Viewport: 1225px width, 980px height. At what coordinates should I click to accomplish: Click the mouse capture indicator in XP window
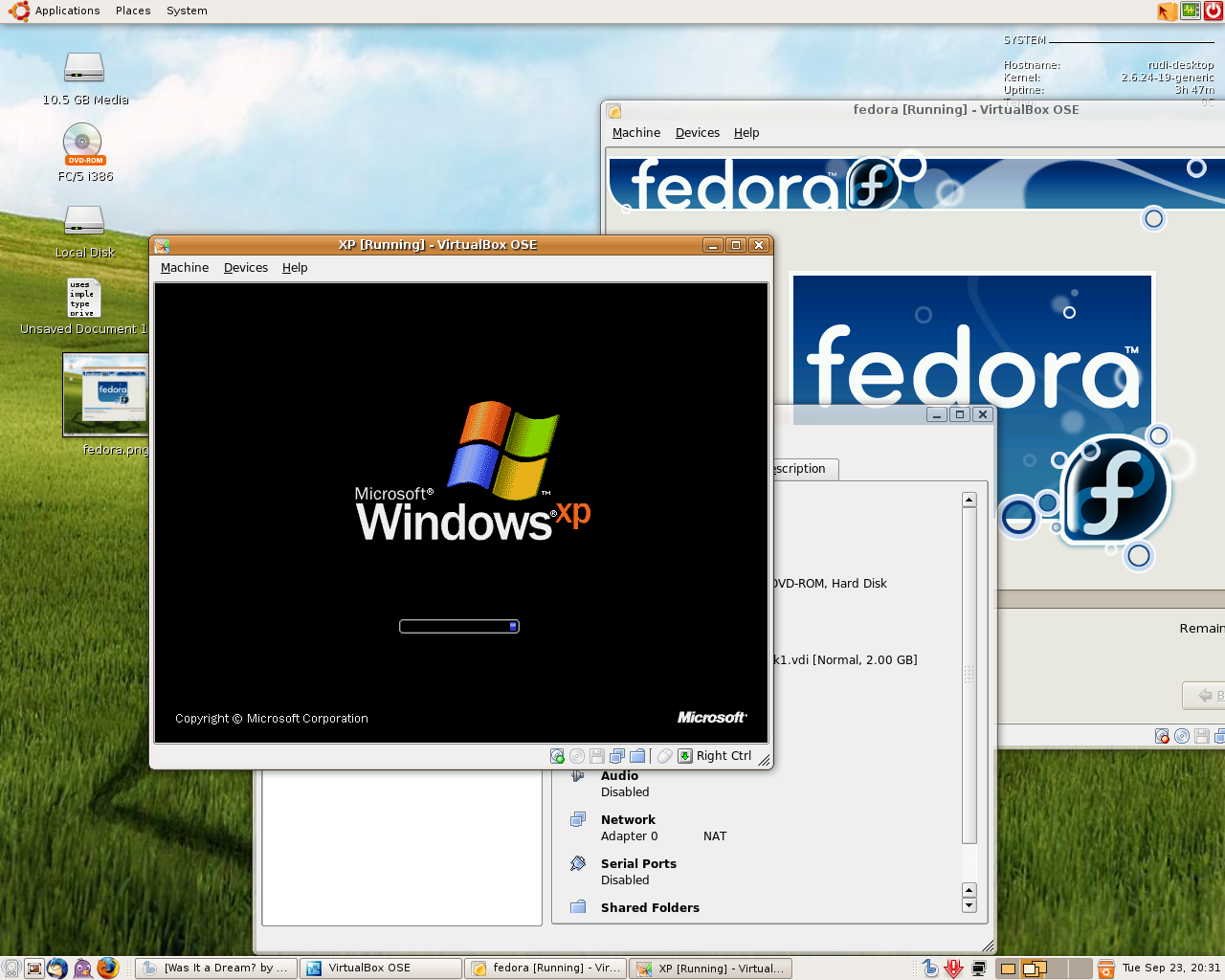[x=665, y=756]
